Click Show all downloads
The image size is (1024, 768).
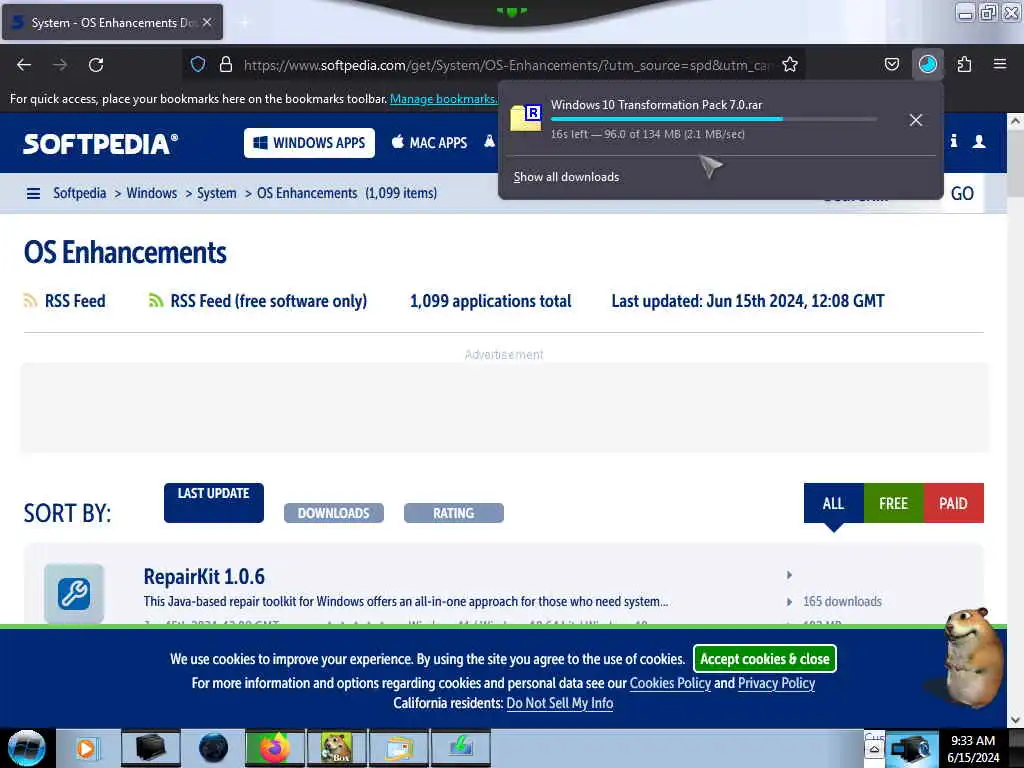point(566,177)
